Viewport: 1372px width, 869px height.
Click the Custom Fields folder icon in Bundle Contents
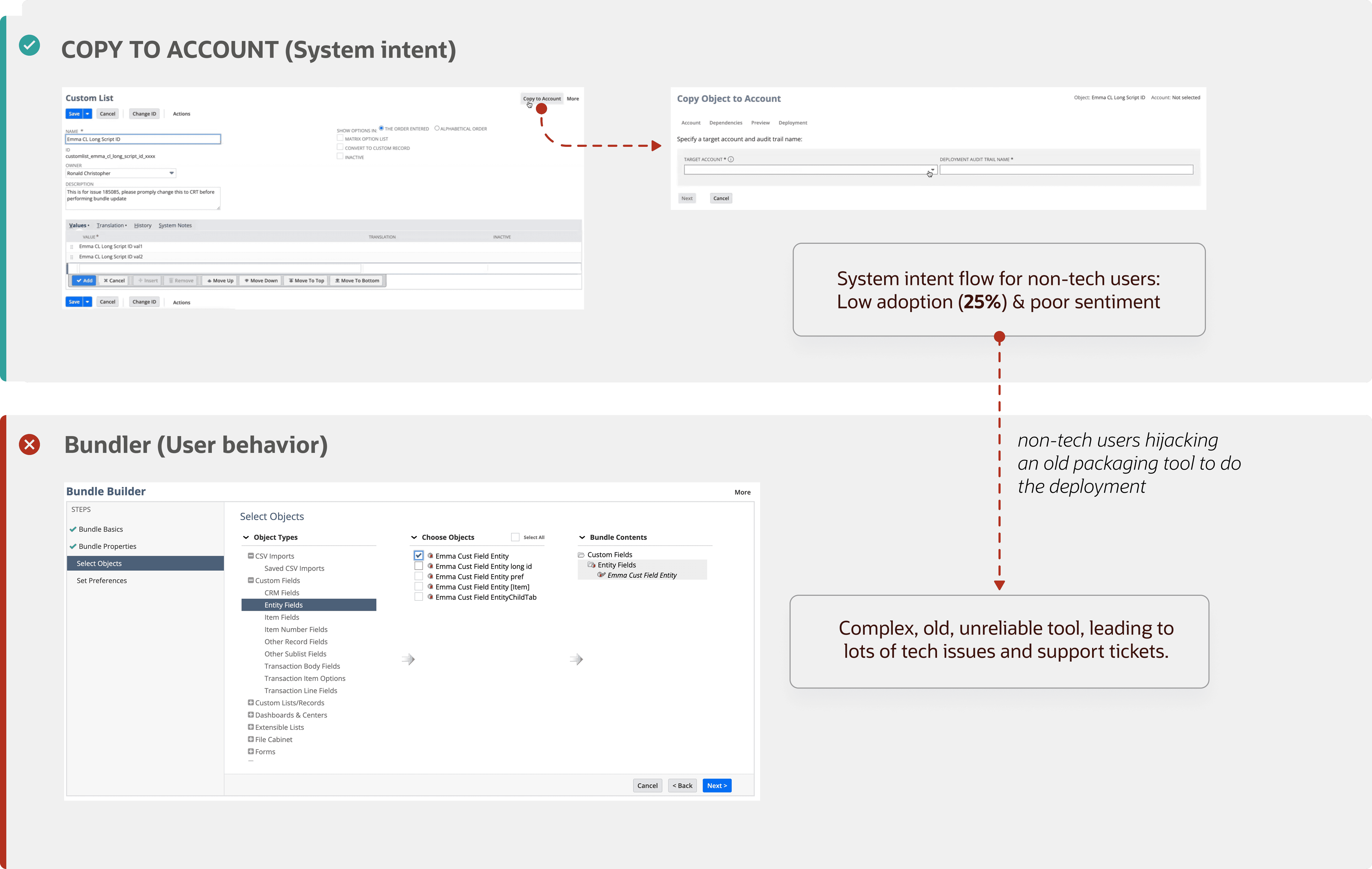[581, 555]
